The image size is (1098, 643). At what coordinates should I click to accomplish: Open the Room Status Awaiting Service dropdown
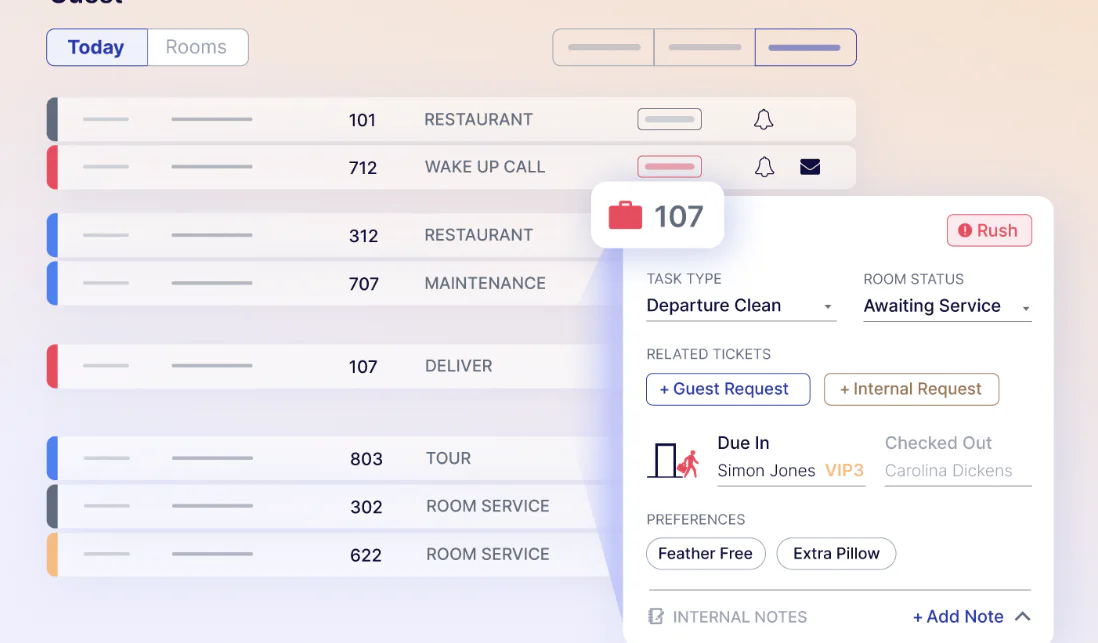[x=947, y=306]
